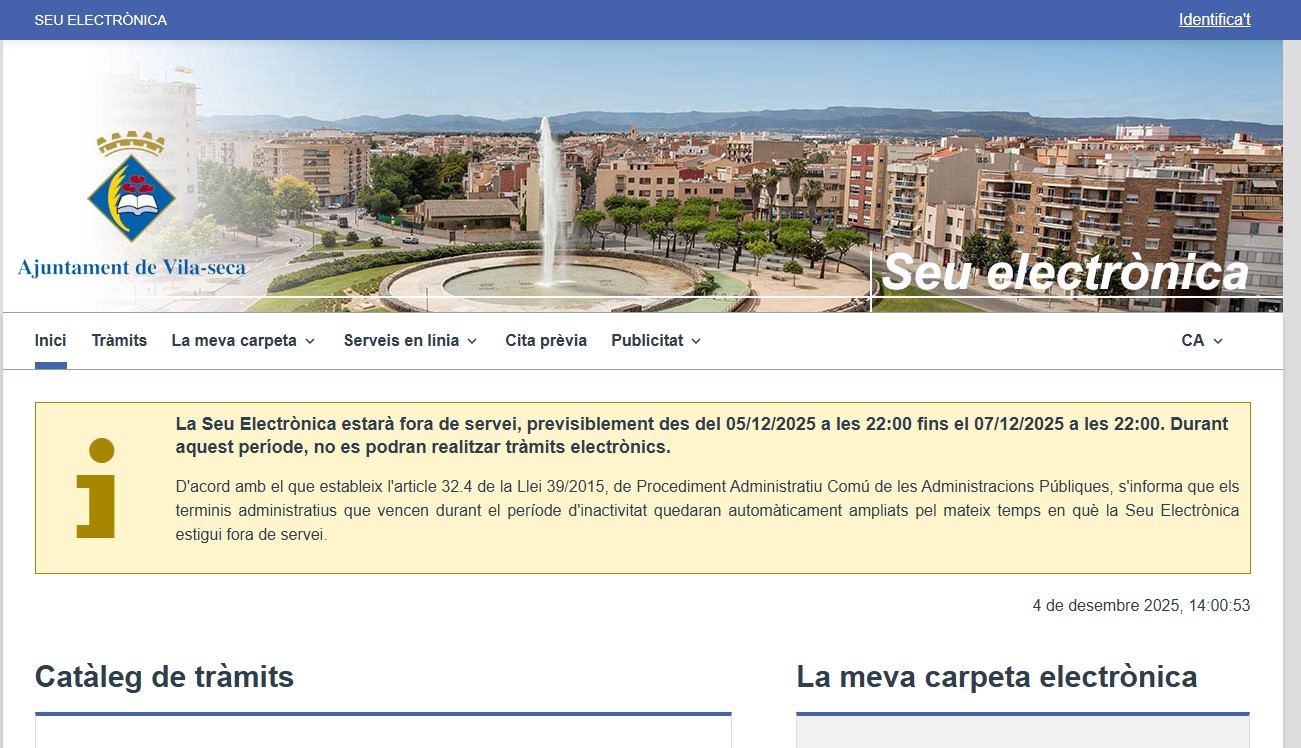Open the La meva carpeta dropdown menu

(x=234, y=341)
